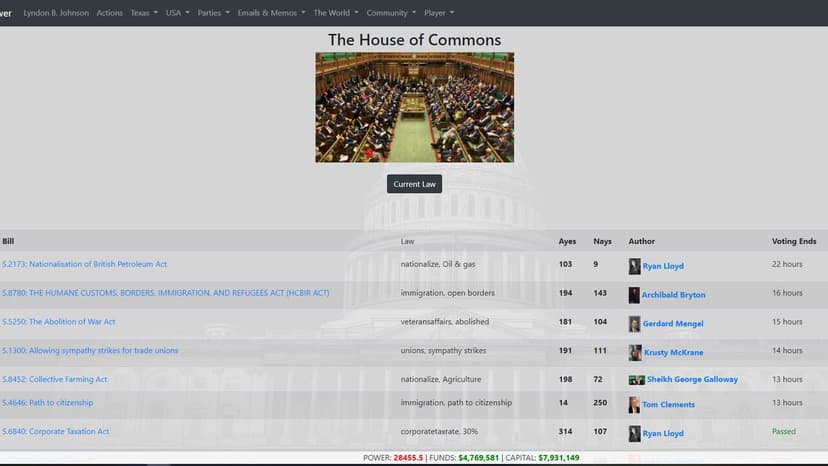
Task: Visit Gerdard Mengel's profile link
Action: coord(673,324)
